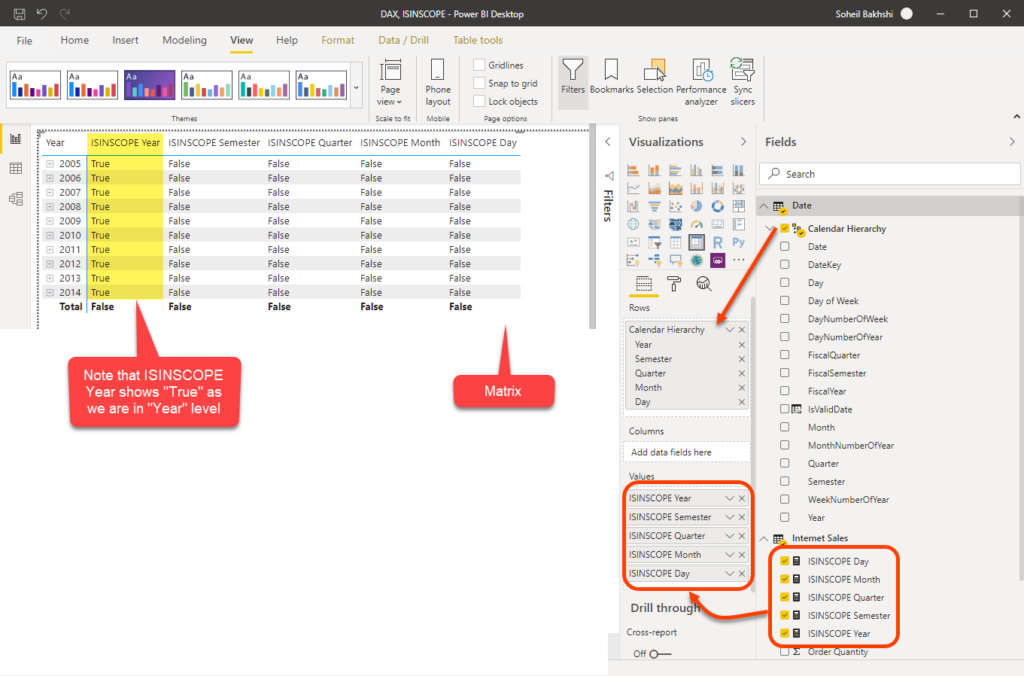The height and width of the screenshot is (676, 1024).
Task: Apply the last visible theme thumbnail
Action: click(x=321, y=85)
